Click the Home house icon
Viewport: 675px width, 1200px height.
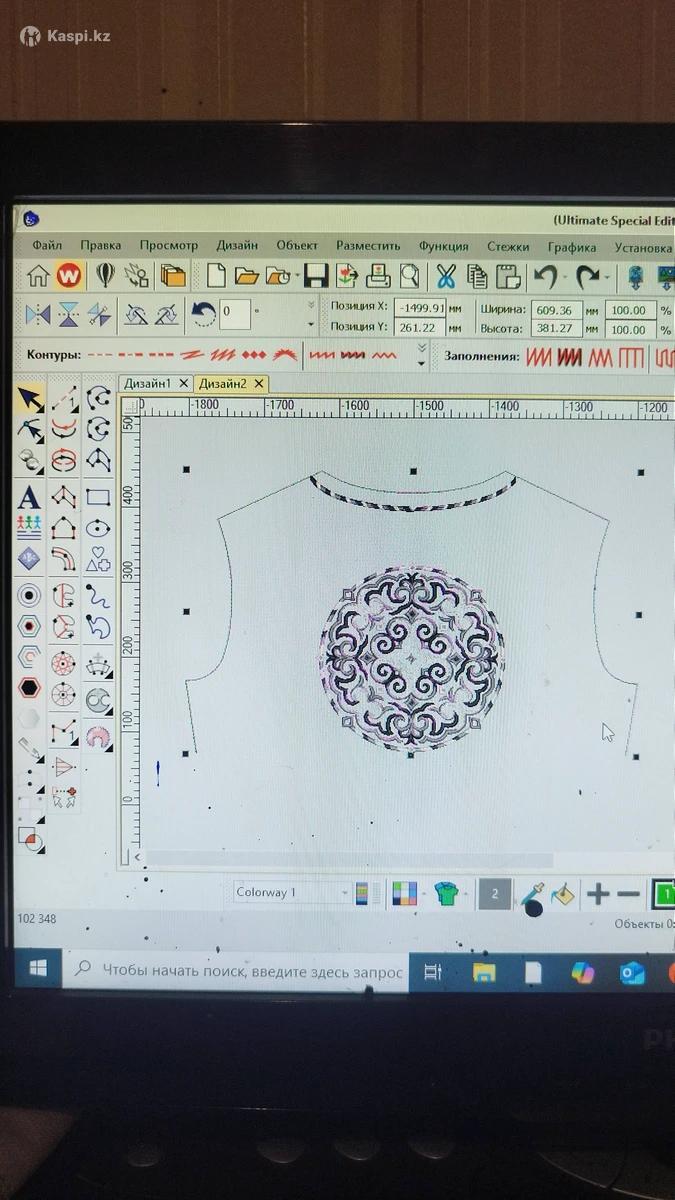coord(38,275)
